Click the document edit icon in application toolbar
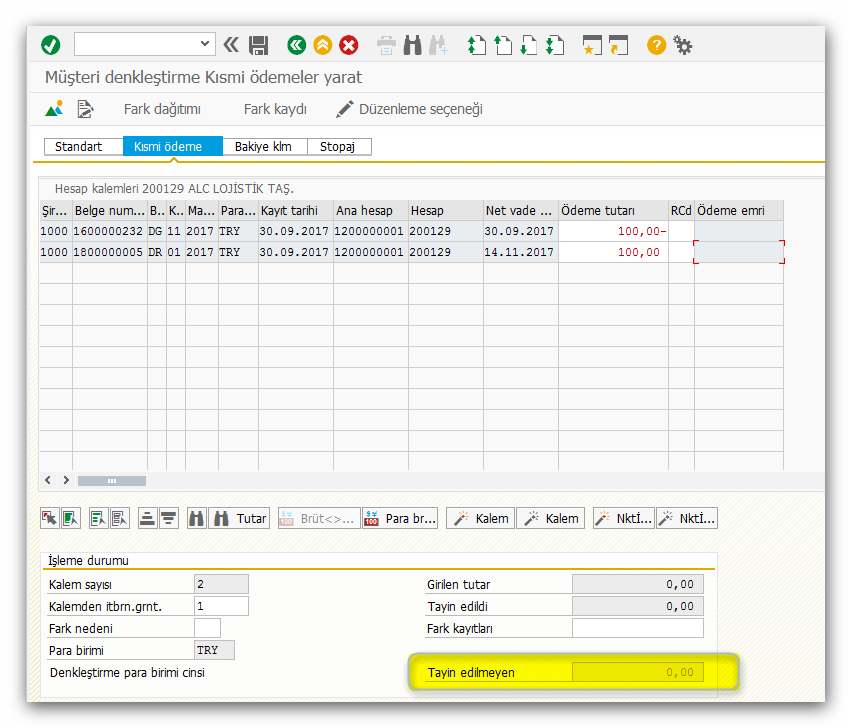851x728 pixels. [85, 109]
